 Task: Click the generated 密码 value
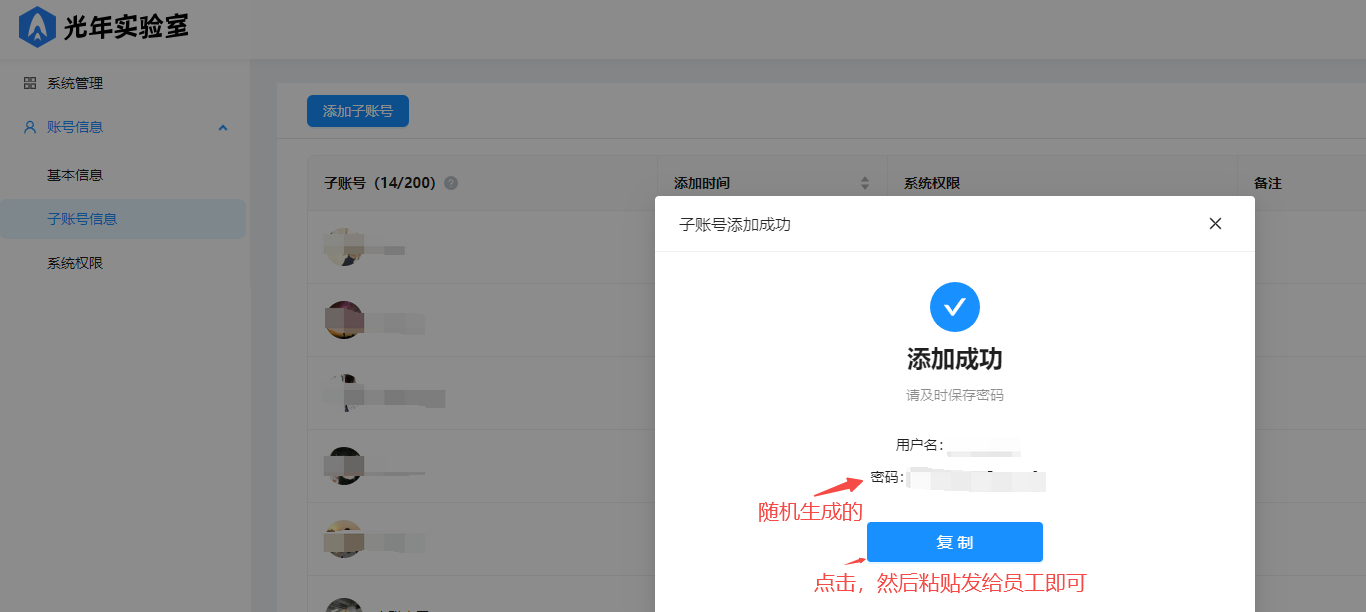click(x=976, y=479)
